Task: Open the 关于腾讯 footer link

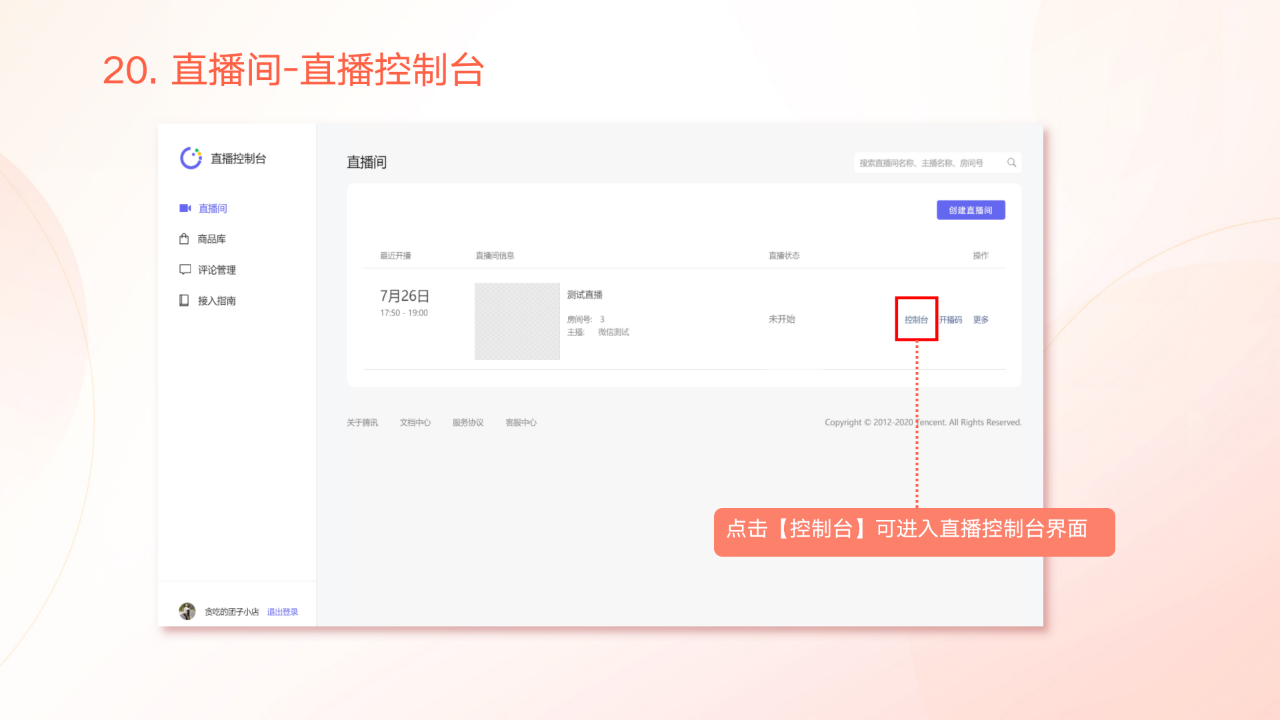Action: coord(362,423)
